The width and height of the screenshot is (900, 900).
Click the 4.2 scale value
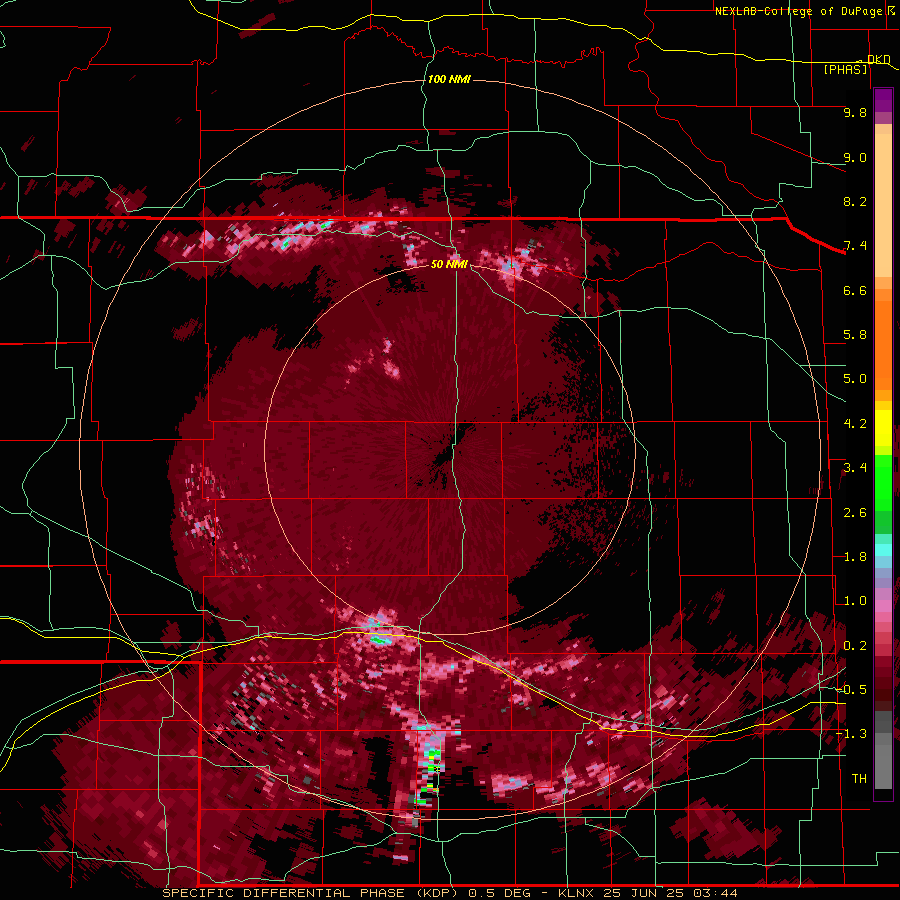(855, 424)
